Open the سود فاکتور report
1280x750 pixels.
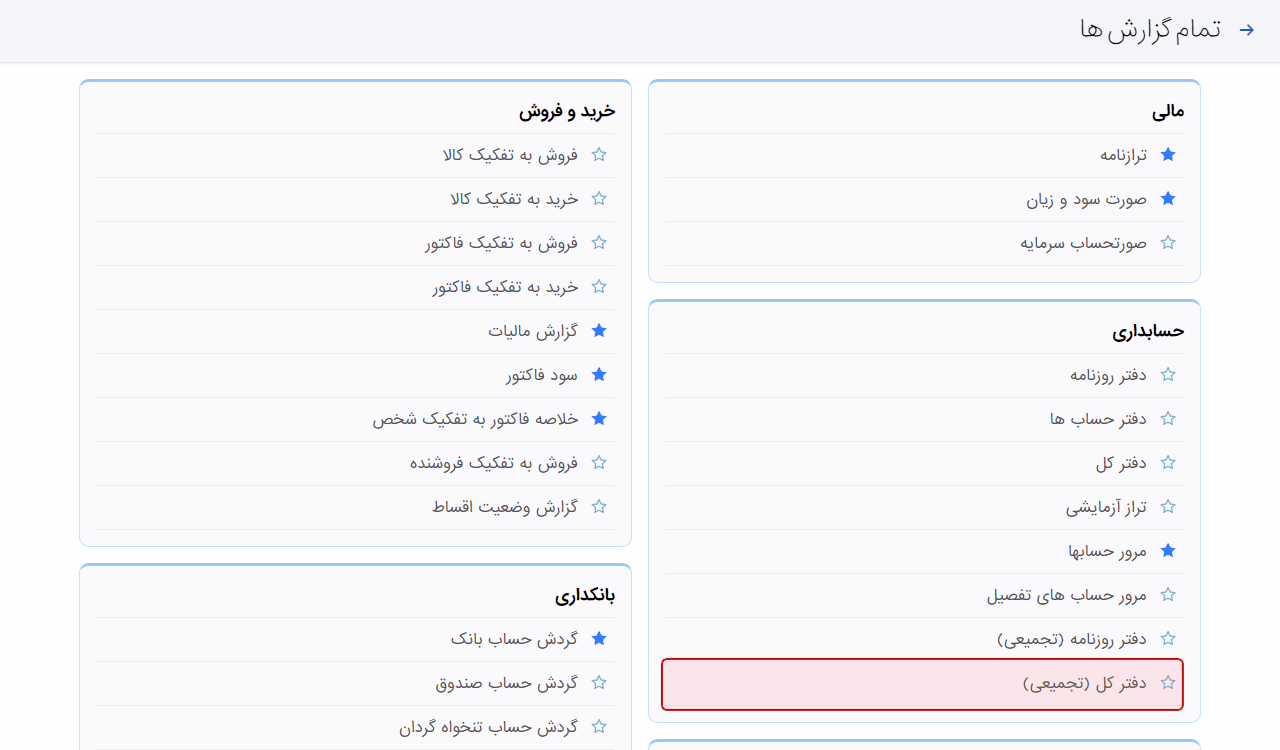click(542, 375)
